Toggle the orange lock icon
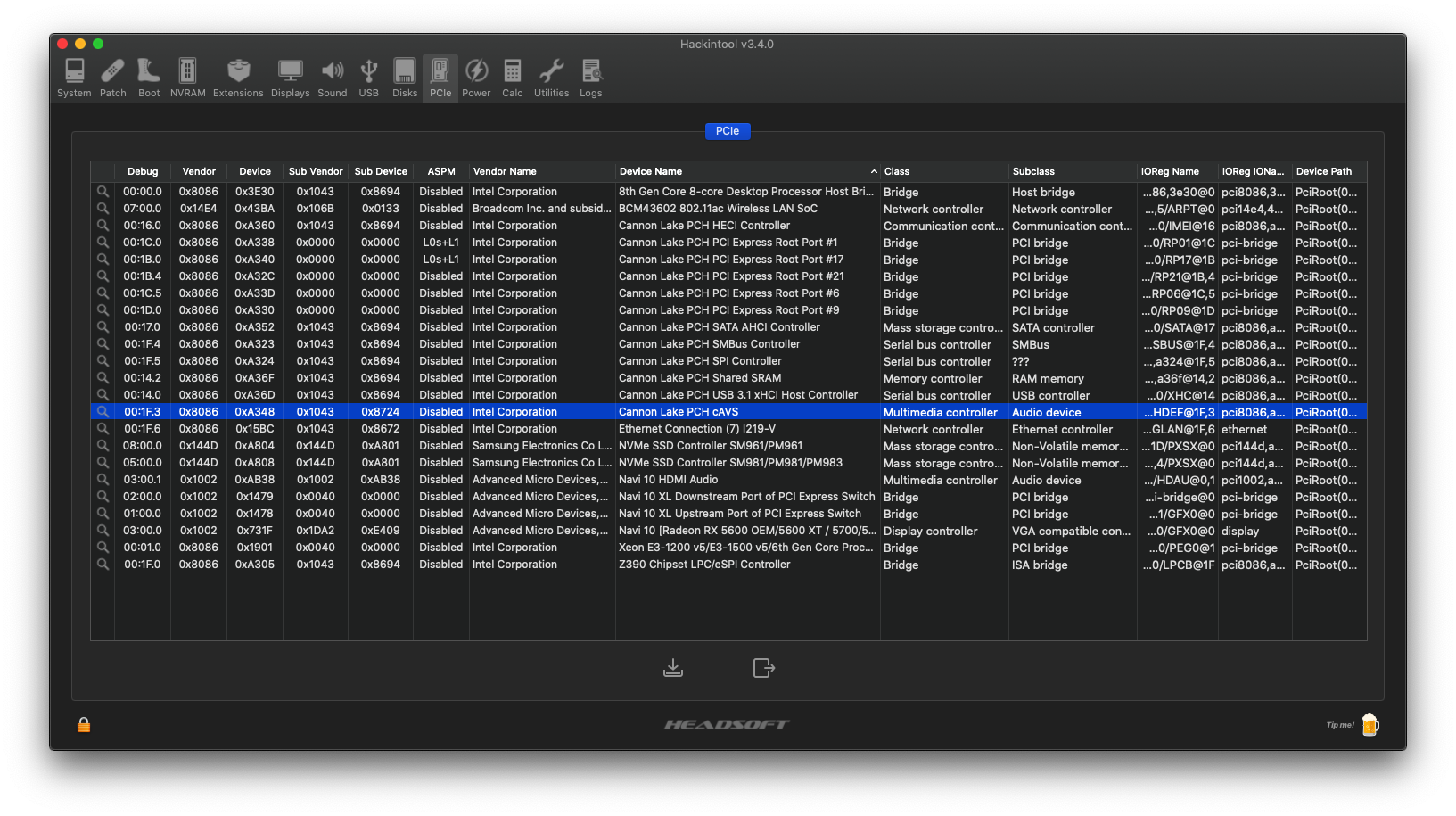 [x=84, y=725]
